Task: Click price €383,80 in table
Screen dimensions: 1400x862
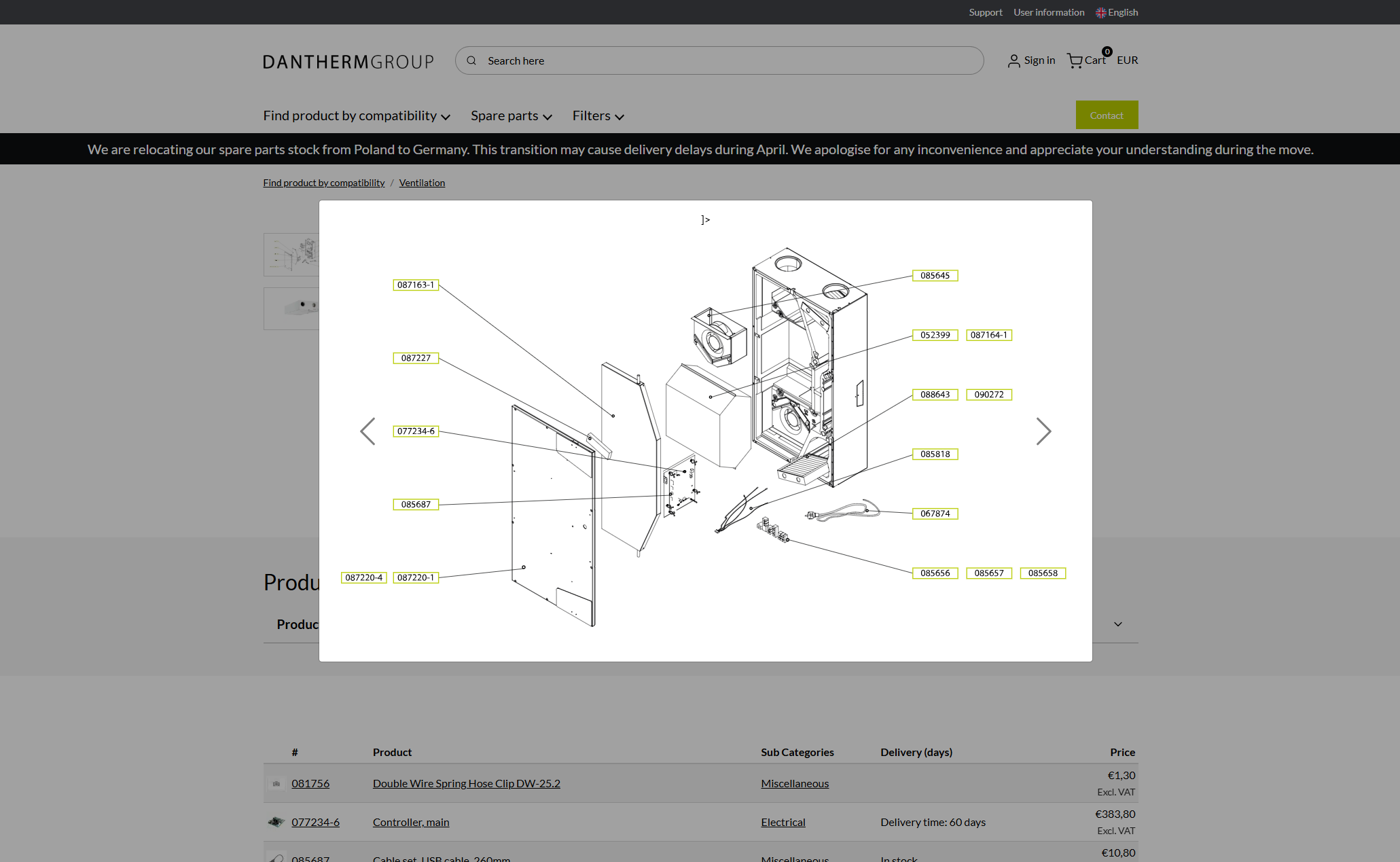Action: [1115, 814]
